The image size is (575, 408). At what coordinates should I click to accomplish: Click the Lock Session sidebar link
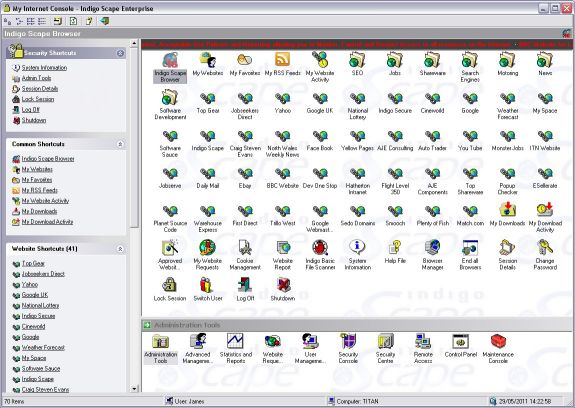click(x=38, y=99)
